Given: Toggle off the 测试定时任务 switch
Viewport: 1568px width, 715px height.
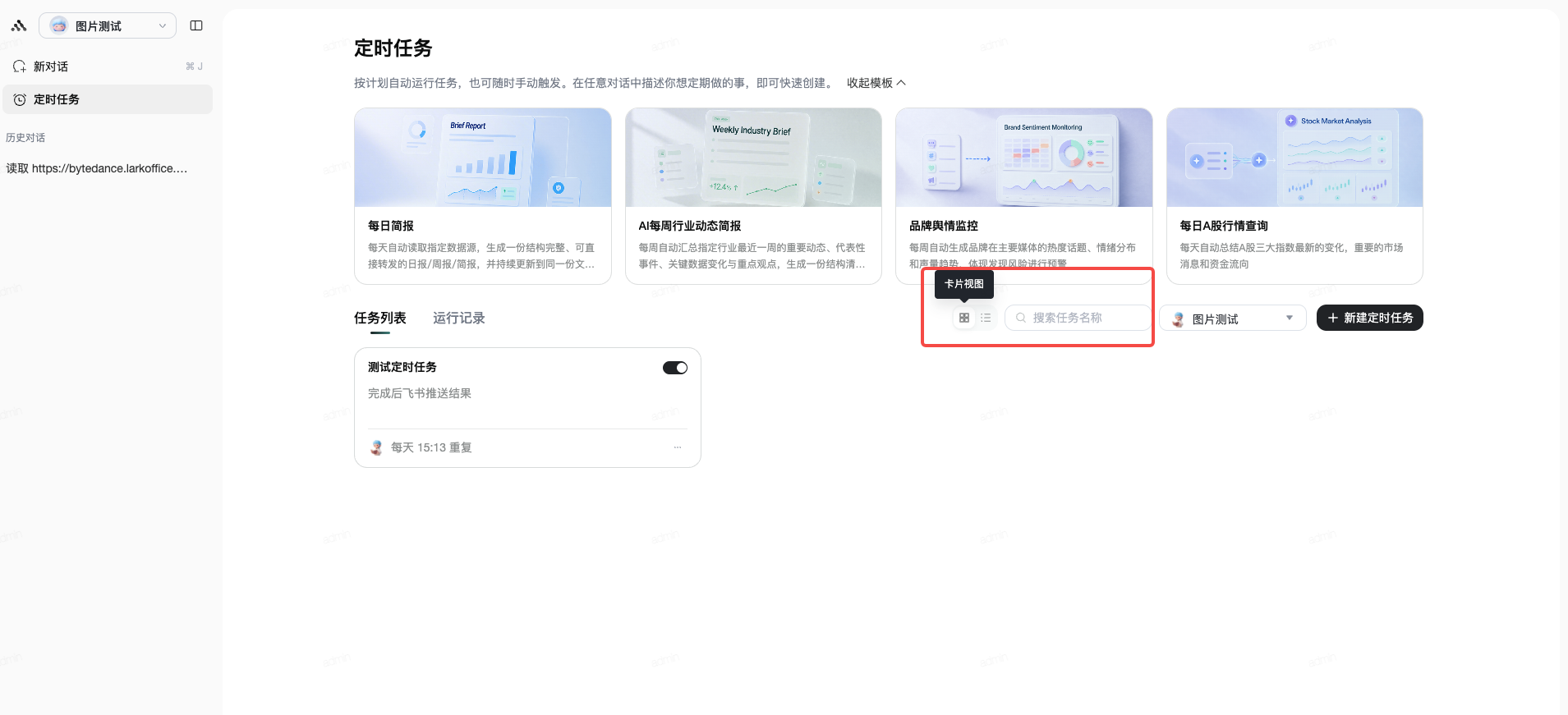Looking at the screenshot, I should tap(675, 368).
